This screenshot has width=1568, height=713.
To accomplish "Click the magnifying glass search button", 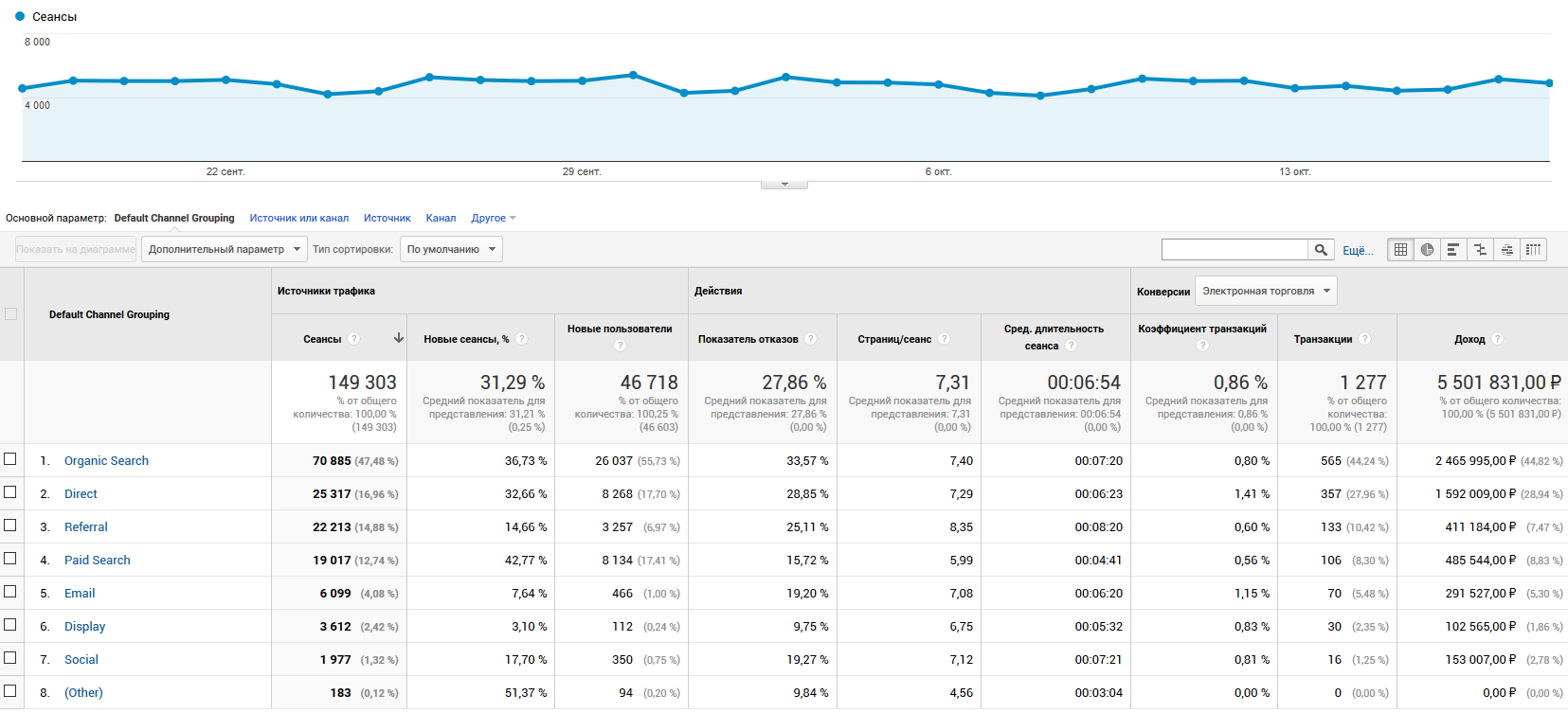I will pos(1321,250).
